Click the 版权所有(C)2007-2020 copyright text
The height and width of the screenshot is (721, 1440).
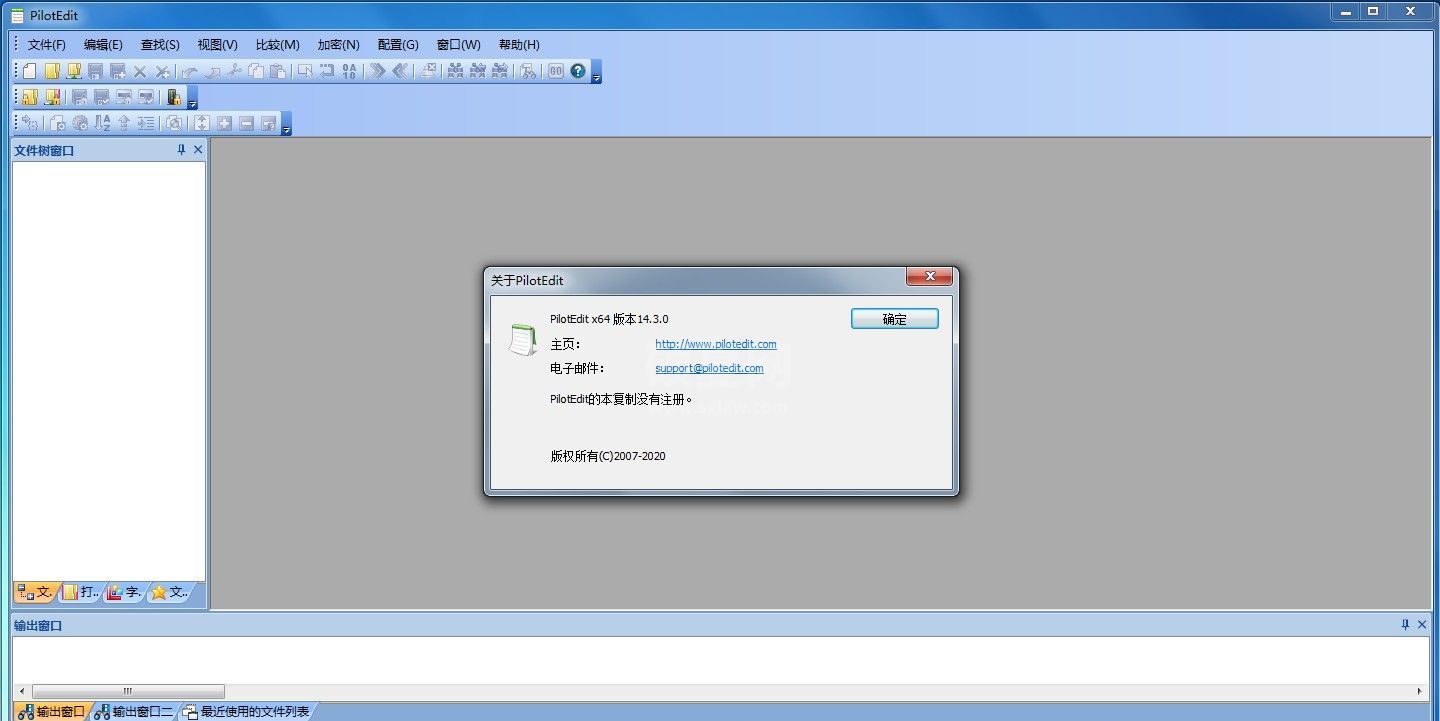pos(608,456)
